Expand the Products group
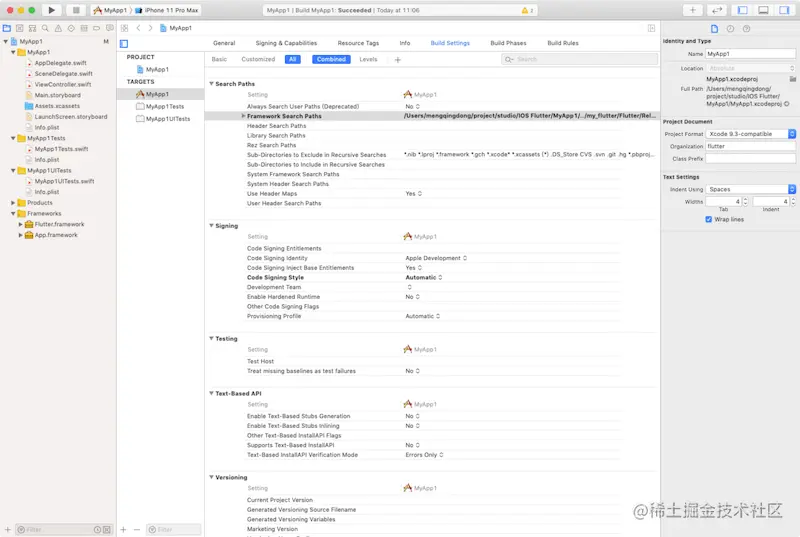 click(13, 202)
